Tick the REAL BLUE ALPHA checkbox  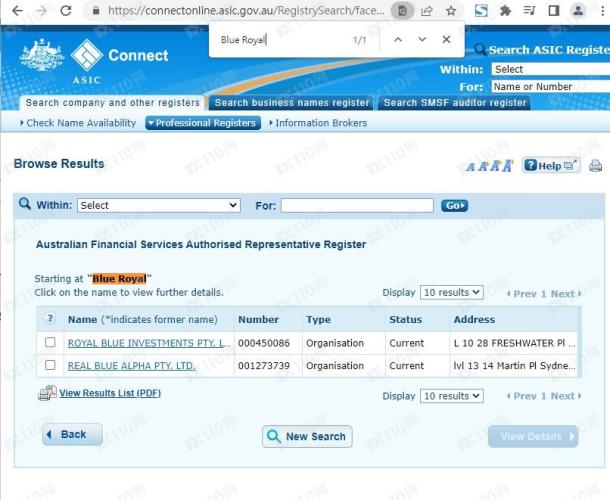[x=50, y=365]
